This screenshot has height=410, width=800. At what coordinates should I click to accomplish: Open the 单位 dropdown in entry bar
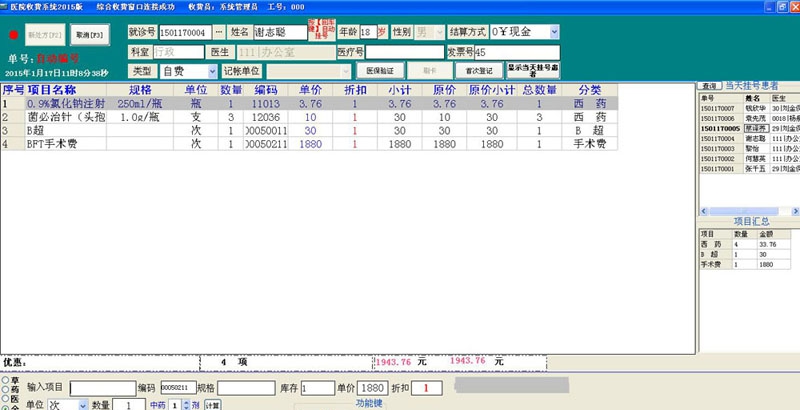(x=81, y=405)
